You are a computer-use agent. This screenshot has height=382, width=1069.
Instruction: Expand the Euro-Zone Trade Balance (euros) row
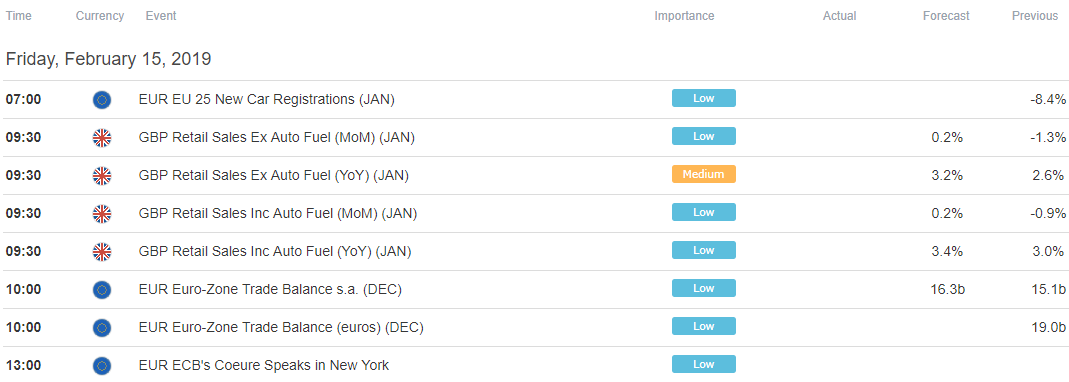(534, 327)
